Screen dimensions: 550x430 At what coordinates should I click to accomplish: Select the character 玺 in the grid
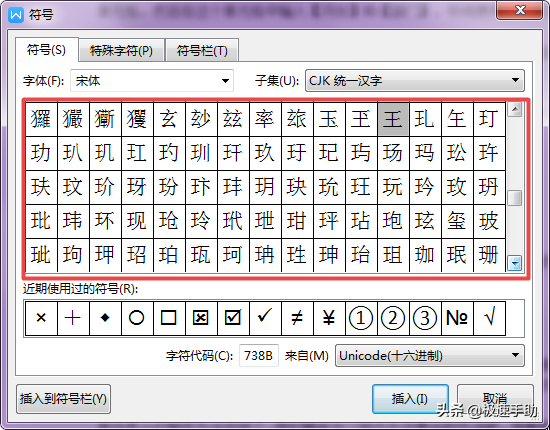coord(457,221)
